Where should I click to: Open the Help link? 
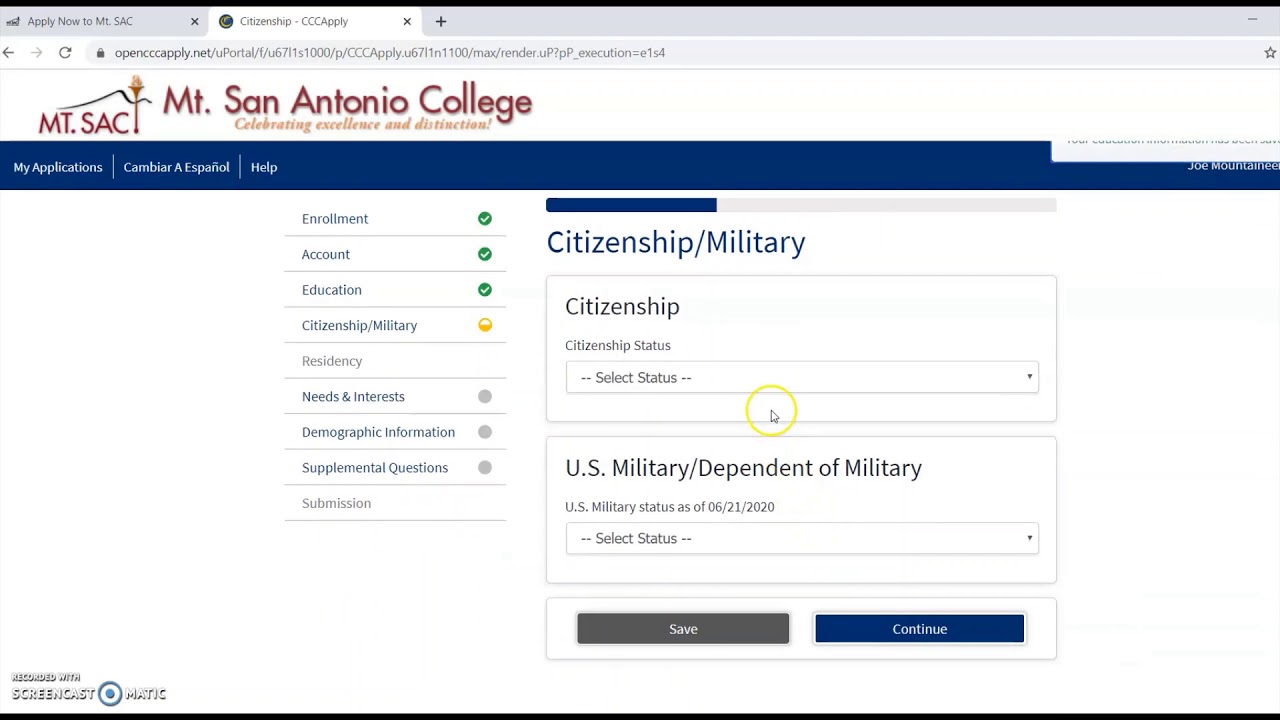pyautogui.click(x=264, y=167)
